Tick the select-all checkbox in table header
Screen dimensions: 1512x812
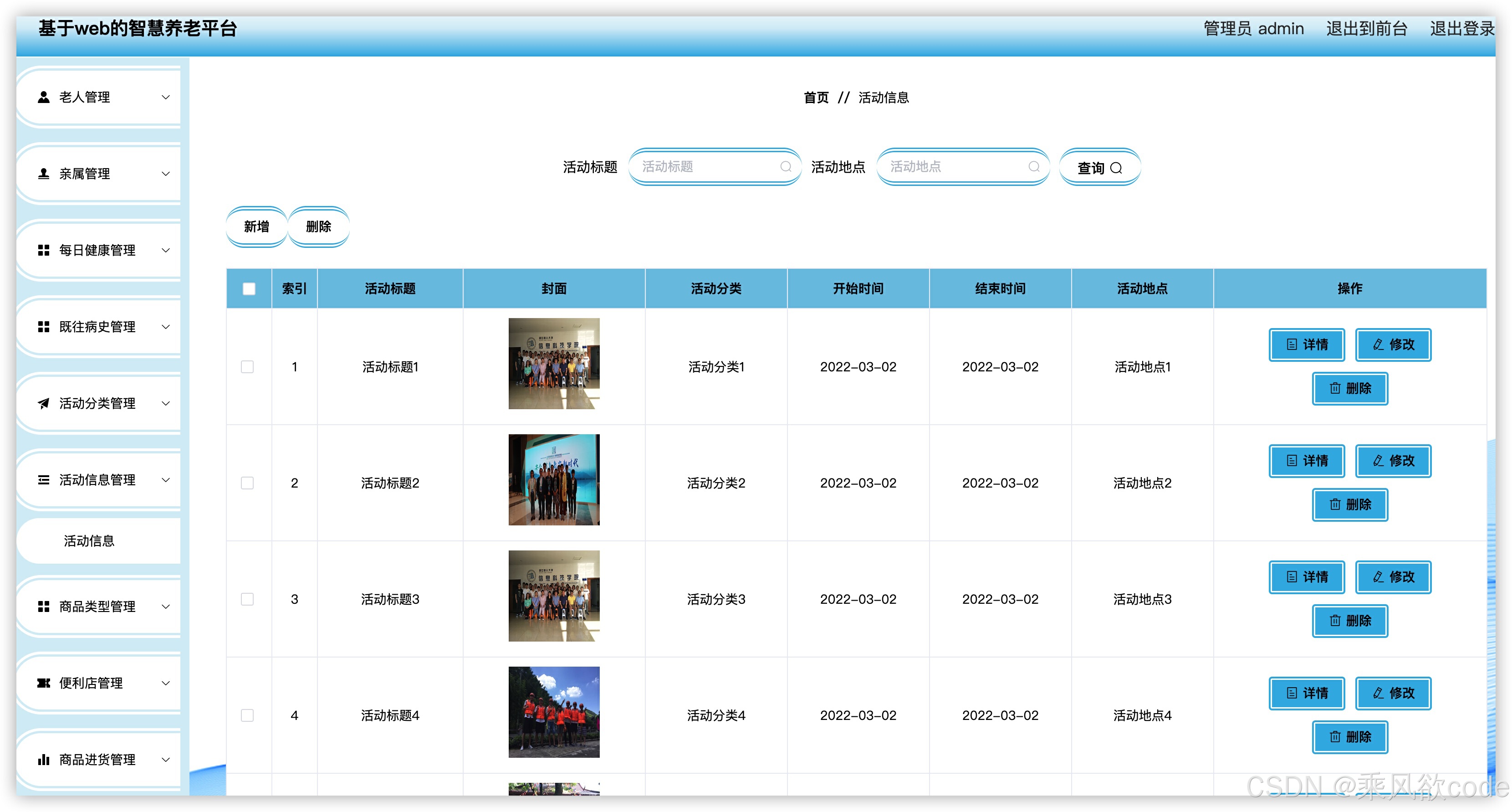pos(249,288)
